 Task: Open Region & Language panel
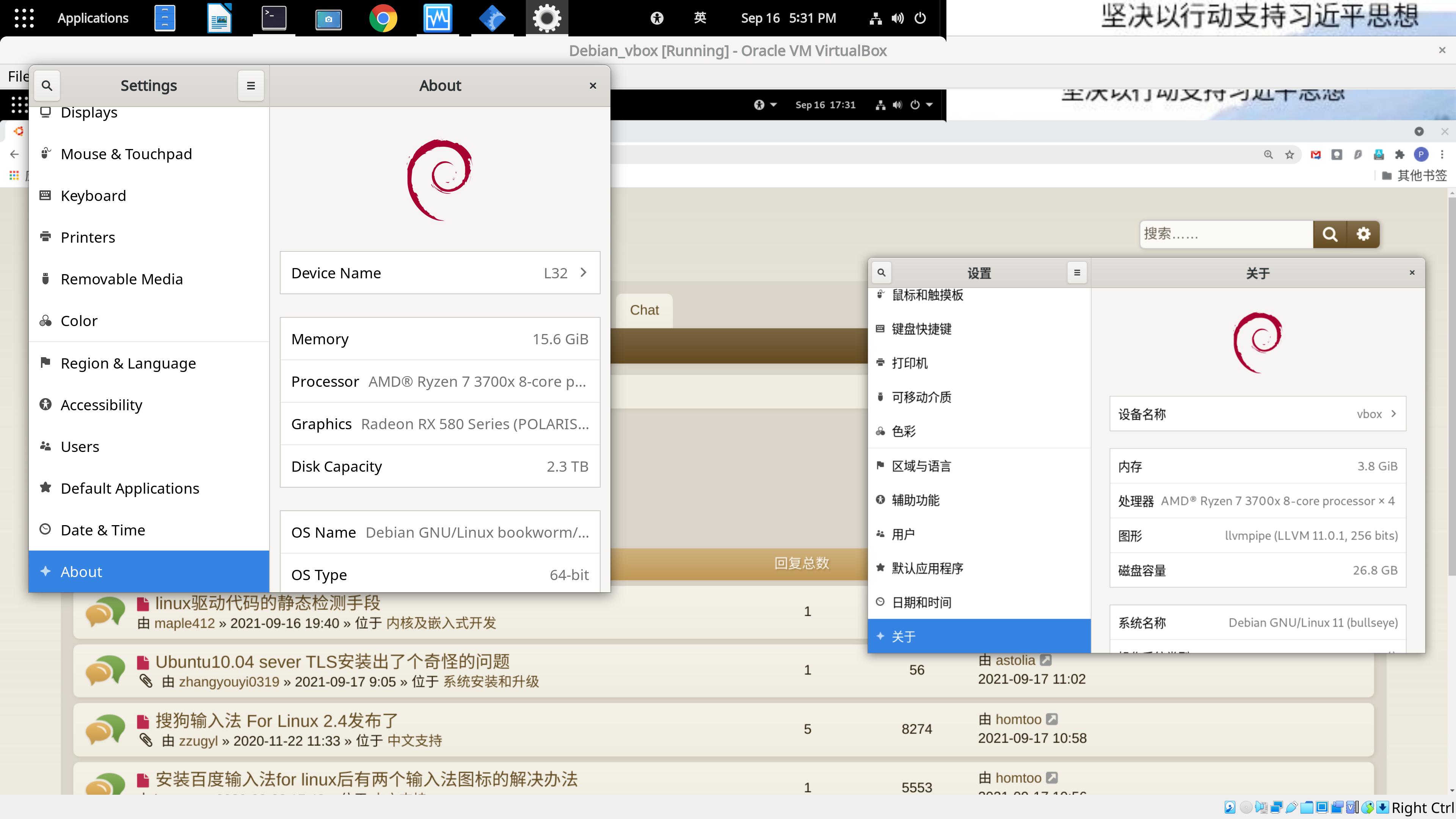point(149,363)
